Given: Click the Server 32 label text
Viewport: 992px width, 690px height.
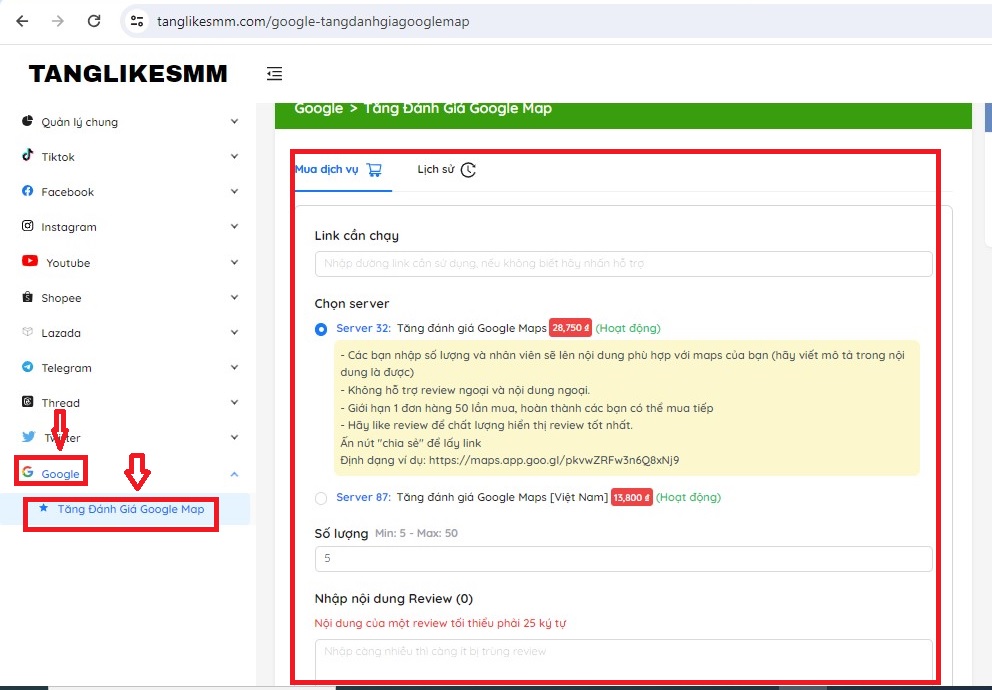Looking at the screenshot, I should [364, 328].
